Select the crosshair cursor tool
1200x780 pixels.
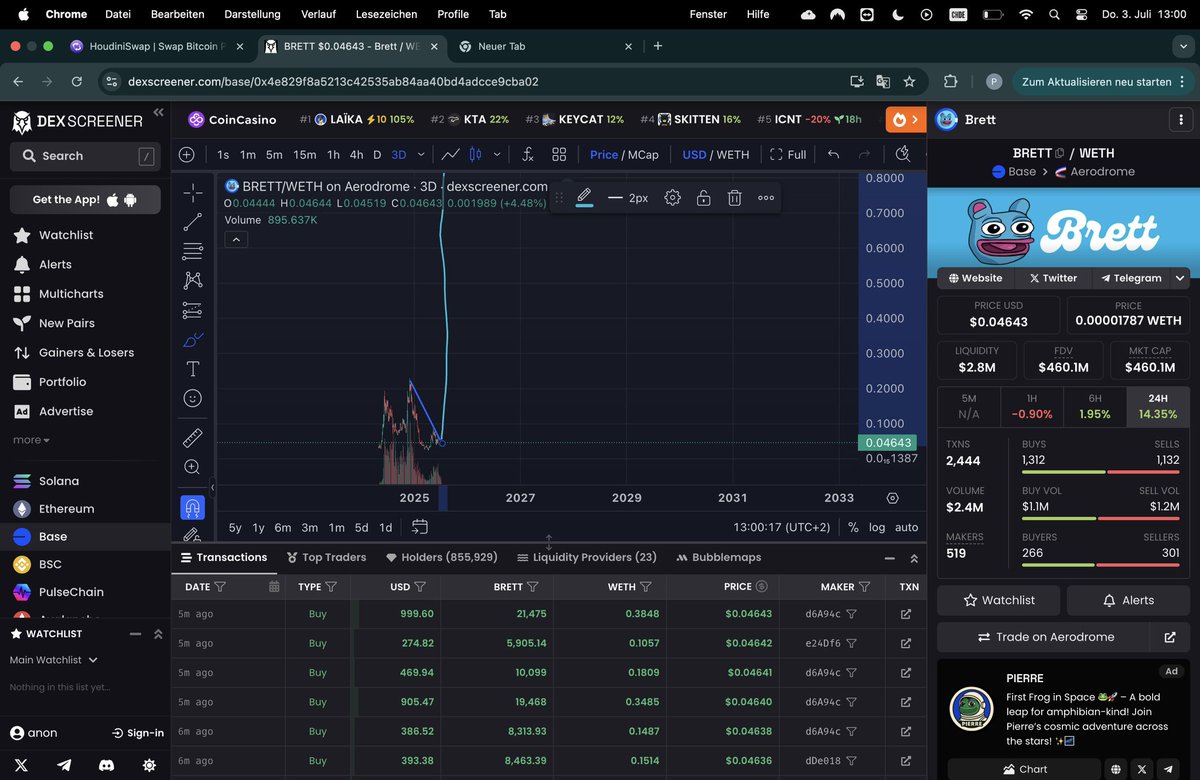(x=193, y=192)
